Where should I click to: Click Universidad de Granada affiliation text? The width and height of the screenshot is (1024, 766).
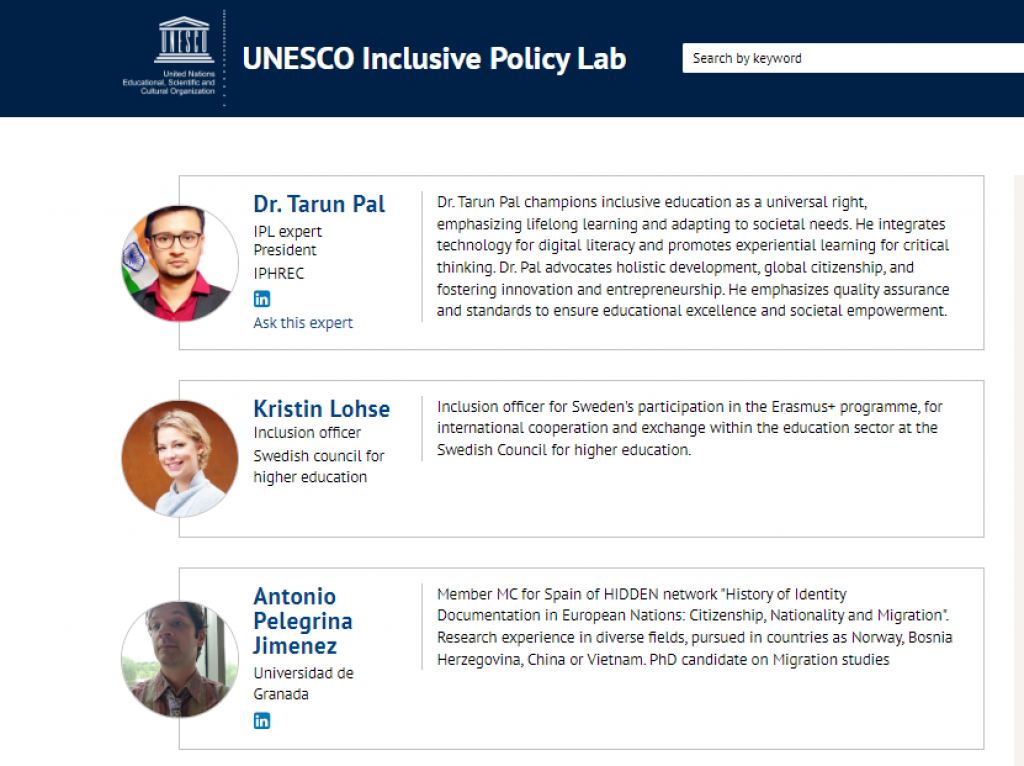pyautogui.click(x=303, y=683)
